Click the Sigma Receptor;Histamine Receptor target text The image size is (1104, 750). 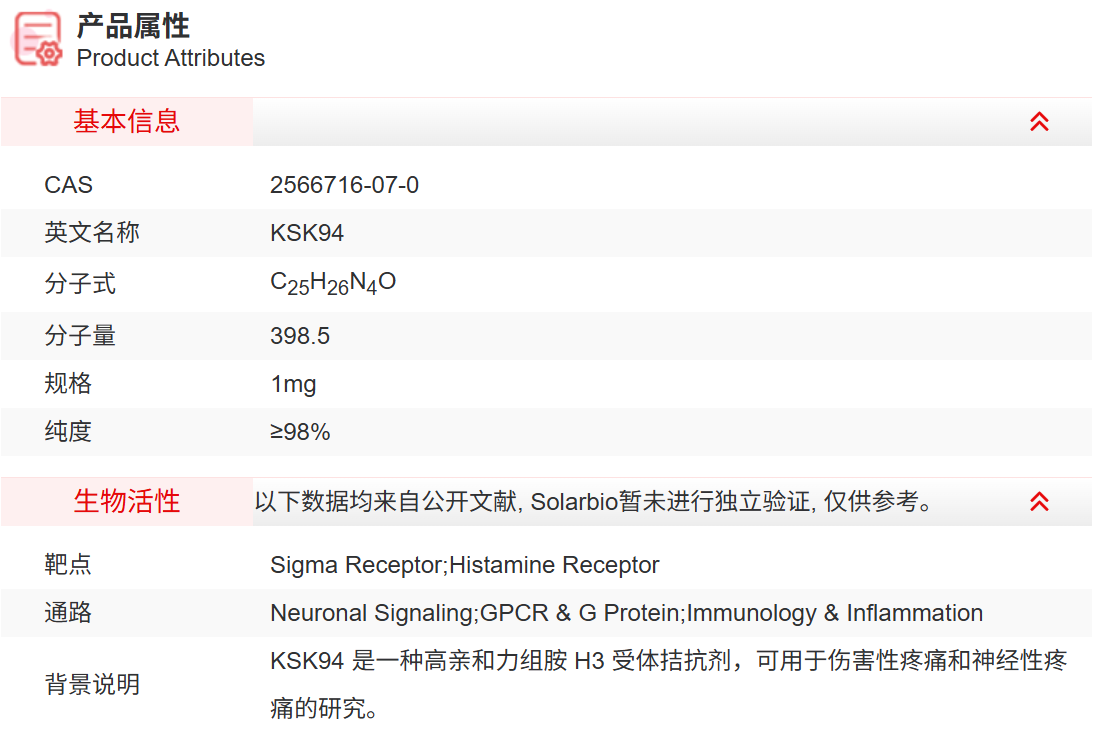464,565
